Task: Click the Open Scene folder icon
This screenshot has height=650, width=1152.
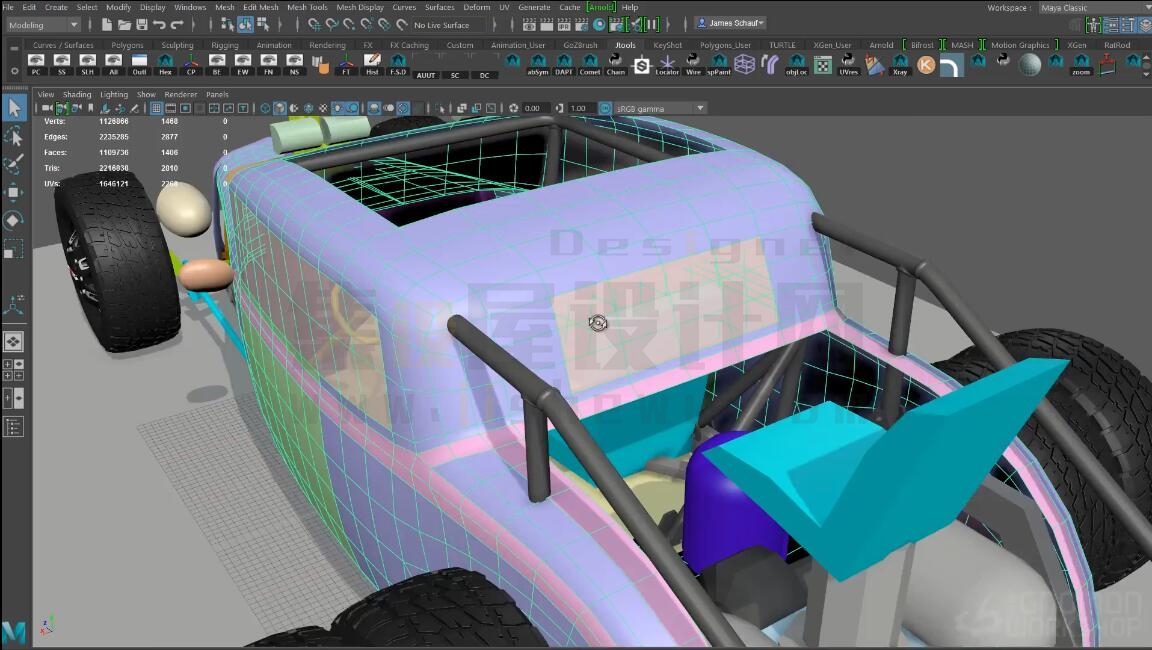Action: 124,24
